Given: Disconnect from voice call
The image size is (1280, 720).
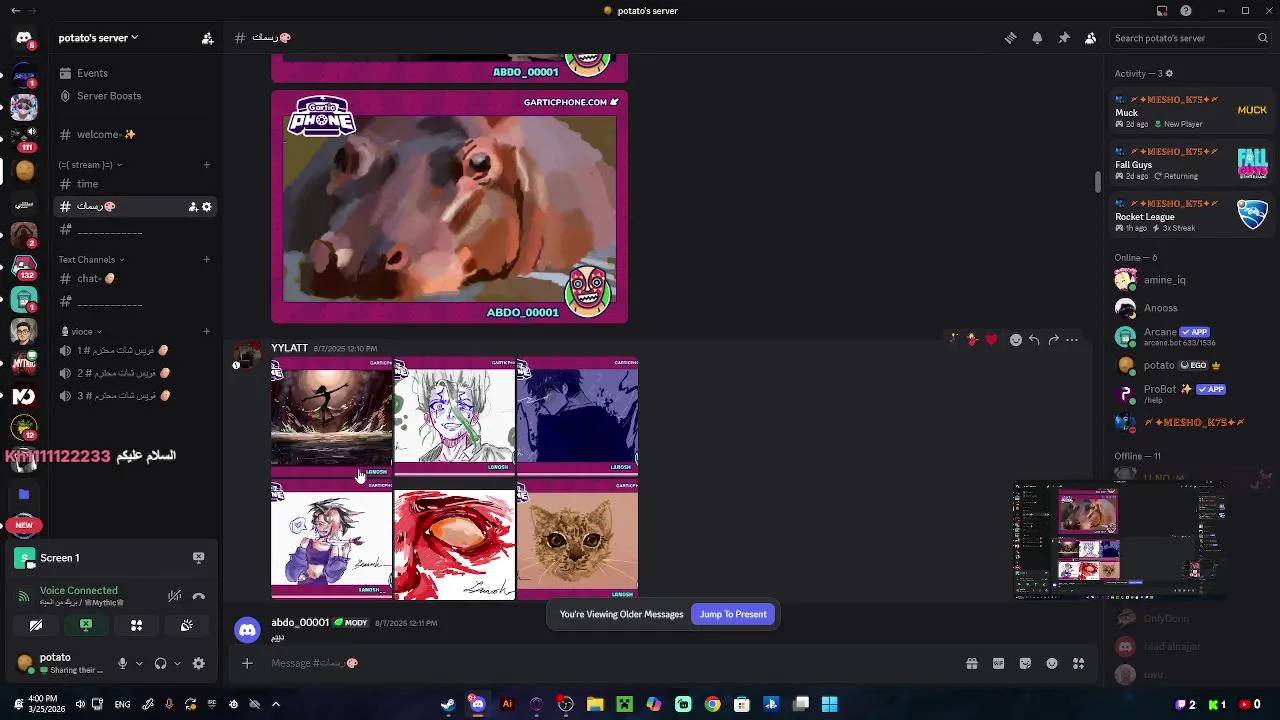Looking at the screenshot, I should [x=198, y=596].
